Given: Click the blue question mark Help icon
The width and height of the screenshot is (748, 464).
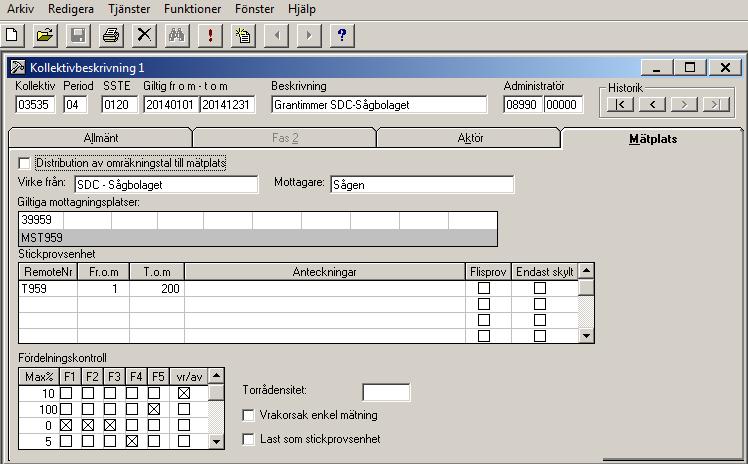Looking at the screenshot, I should (342, 35).
